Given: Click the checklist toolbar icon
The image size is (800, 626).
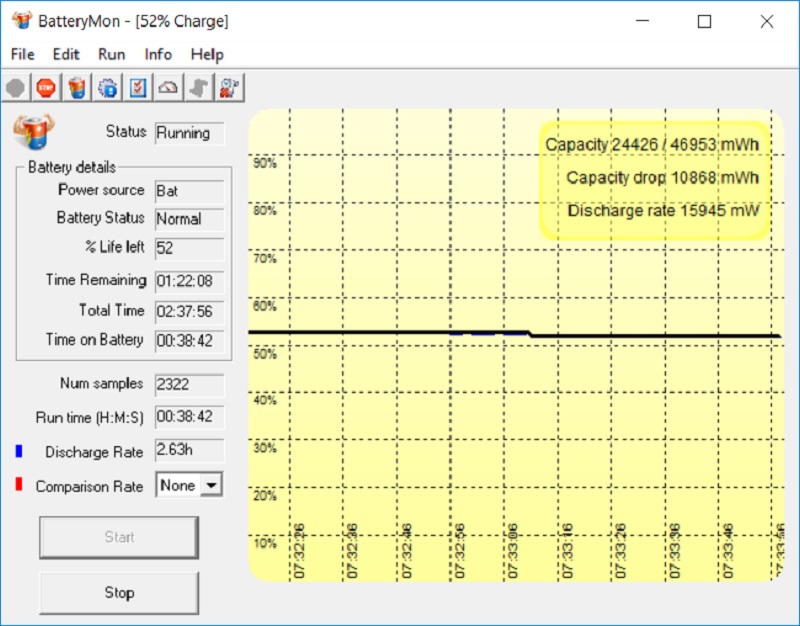Looking at the screenshot, I should click(138, 88).
